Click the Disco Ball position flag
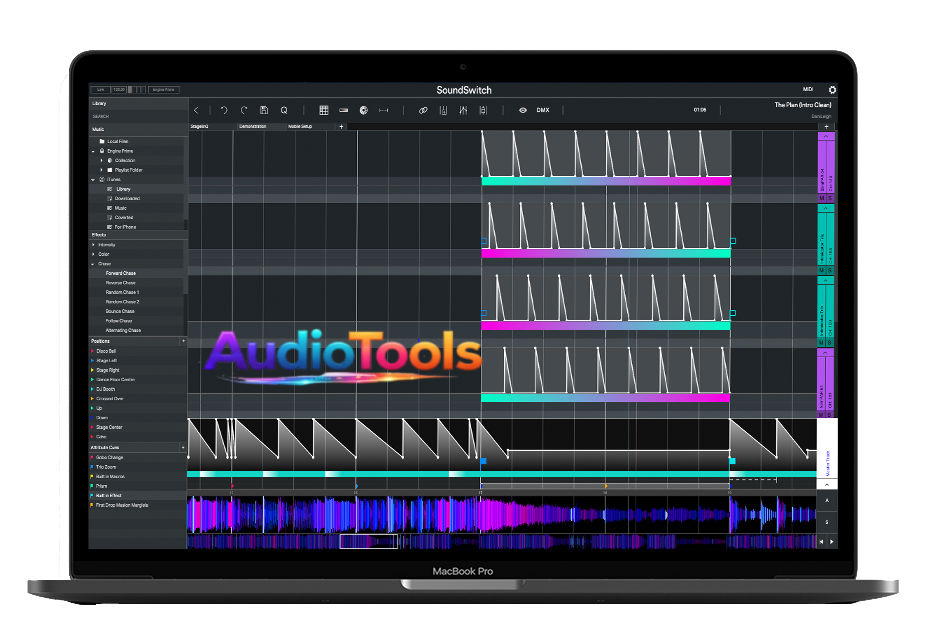 click(92, 351)
